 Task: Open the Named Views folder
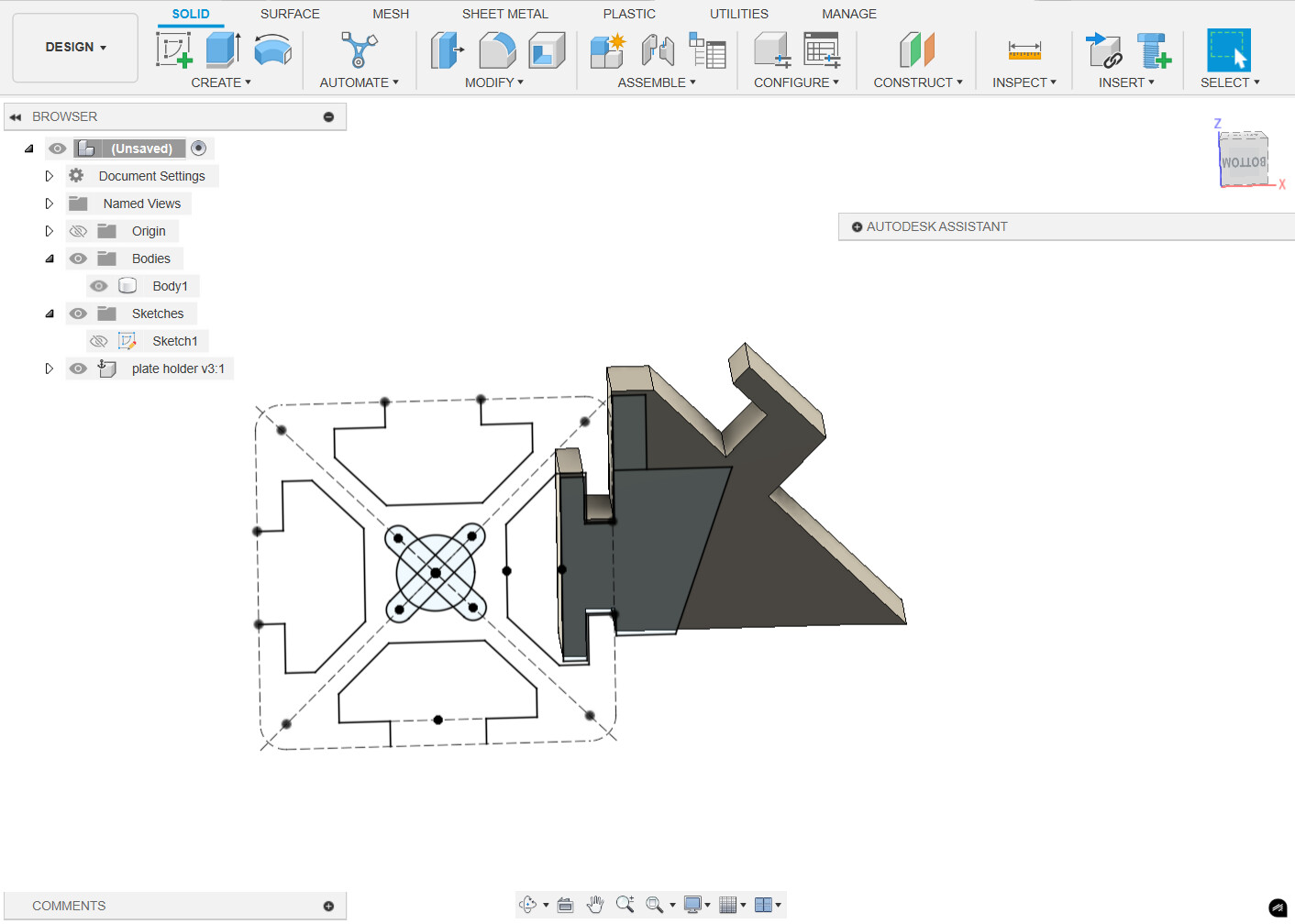[50, 203]
